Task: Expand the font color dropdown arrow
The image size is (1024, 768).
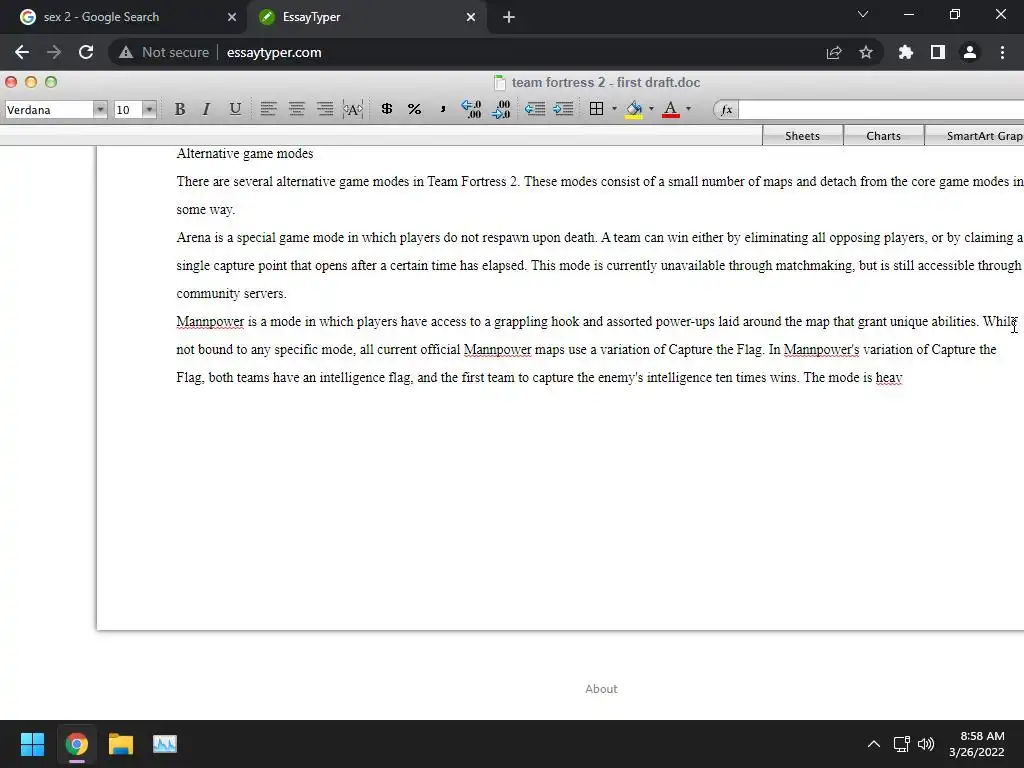Action: 688,109
